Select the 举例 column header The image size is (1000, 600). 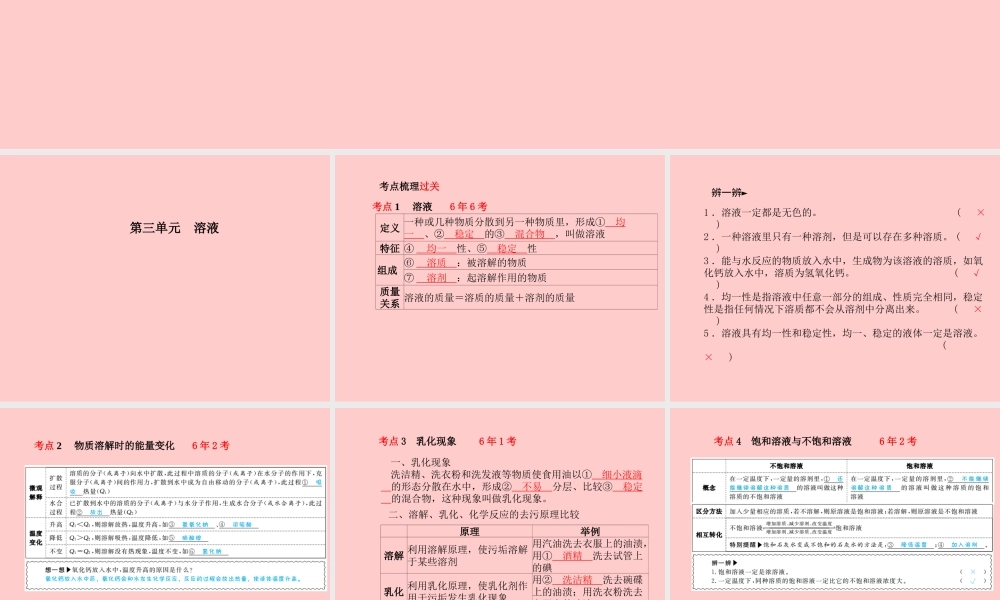(x=591, y=531)
